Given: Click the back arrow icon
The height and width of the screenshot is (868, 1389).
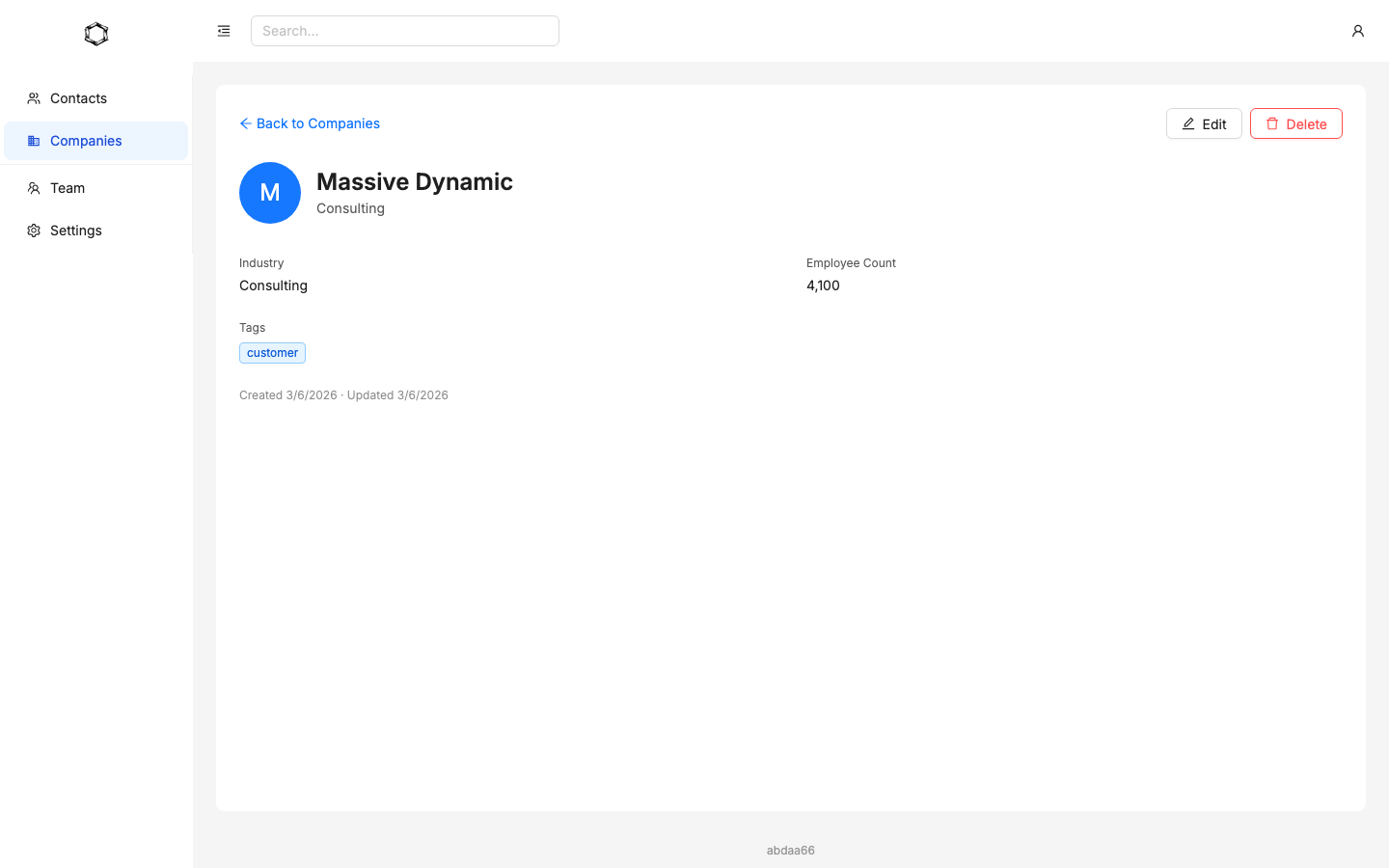Looking at the screenshot, I should (x=246, y=123).
